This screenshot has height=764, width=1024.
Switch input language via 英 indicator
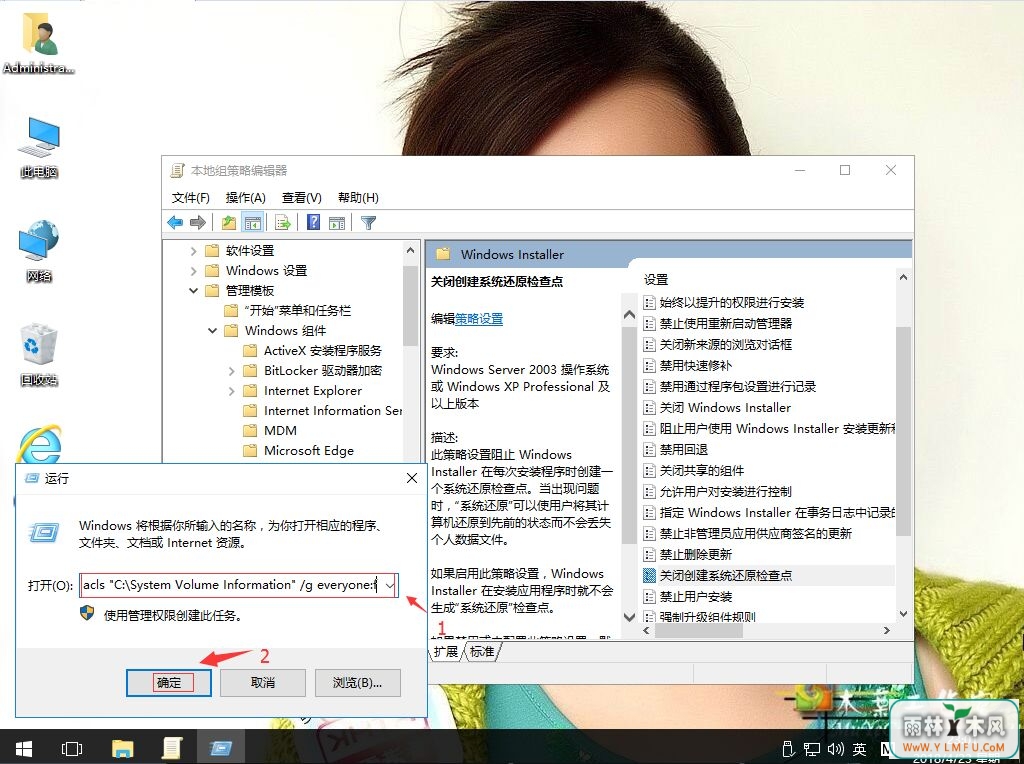click(x=859, y=749)
